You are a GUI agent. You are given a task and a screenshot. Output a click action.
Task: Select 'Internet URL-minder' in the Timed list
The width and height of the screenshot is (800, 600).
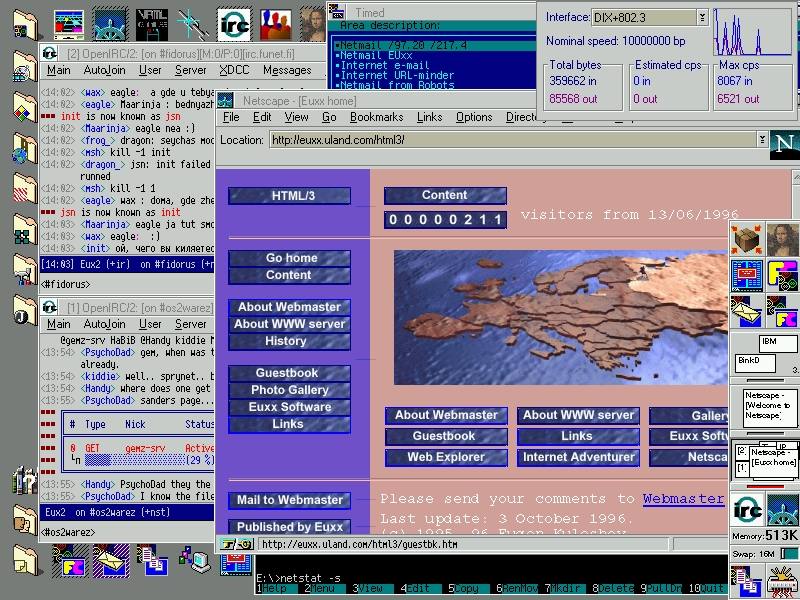click(395, 75)
